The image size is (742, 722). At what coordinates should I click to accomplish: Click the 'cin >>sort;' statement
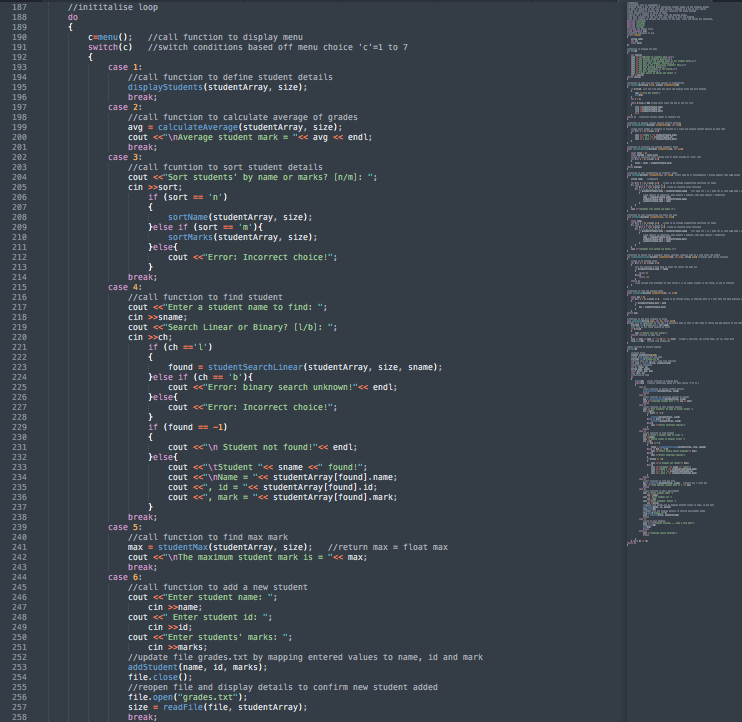(155, 187)
